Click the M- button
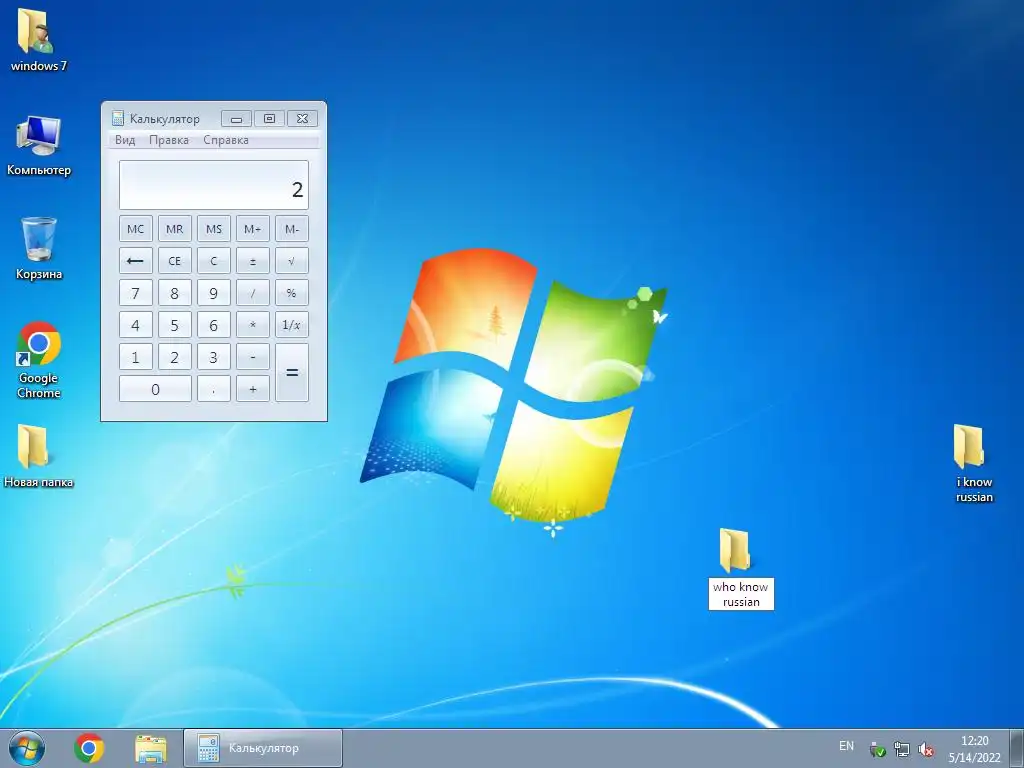The height and width of the screenshot is (768, 1024). click(x=292, y=229)
